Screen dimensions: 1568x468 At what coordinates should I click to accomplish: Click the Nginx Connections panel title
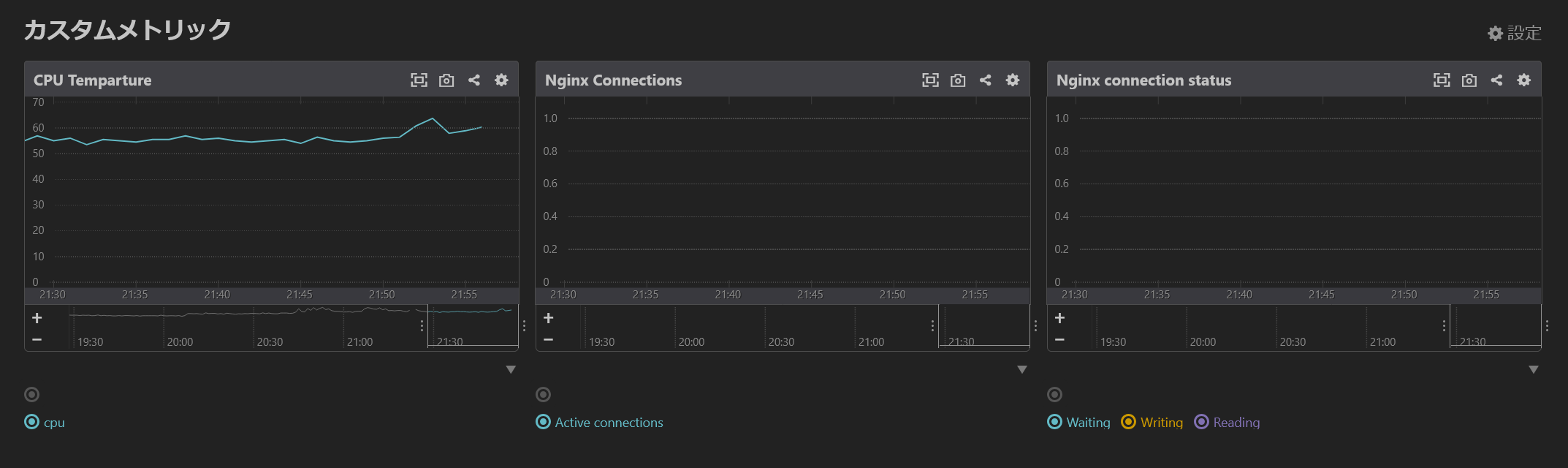(x=614, y=80)
